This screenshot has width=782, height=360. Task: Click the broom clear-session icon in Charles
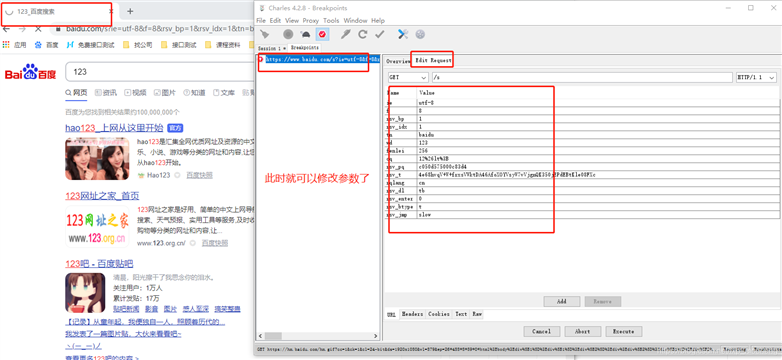click(264, 34)
